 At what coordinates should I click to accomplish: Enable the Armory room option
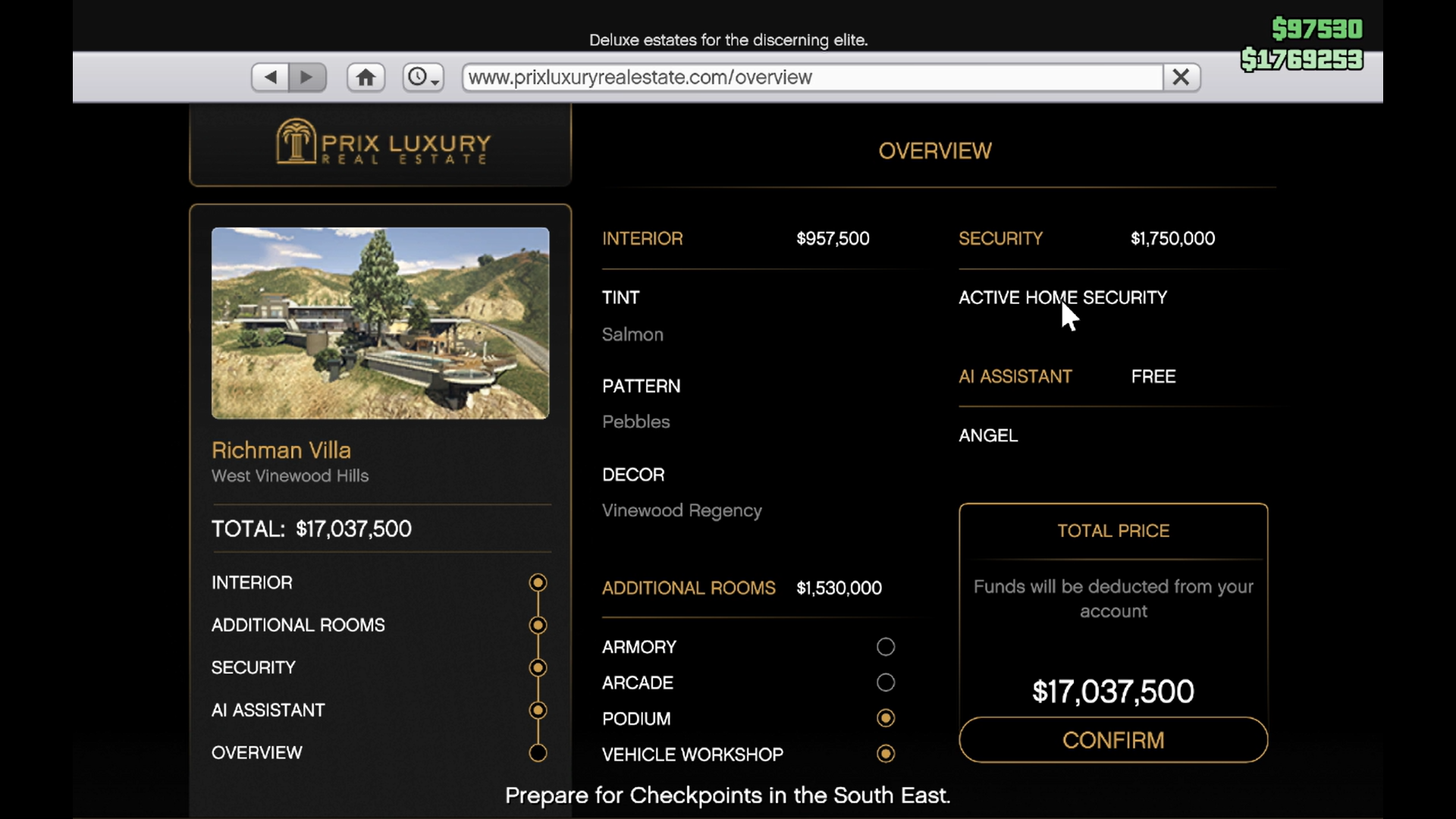(885, 647)
